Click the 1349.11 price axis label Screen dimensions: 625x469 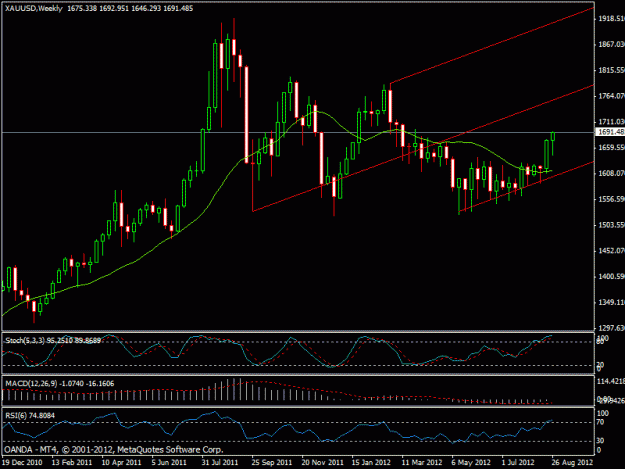(611, 302)
